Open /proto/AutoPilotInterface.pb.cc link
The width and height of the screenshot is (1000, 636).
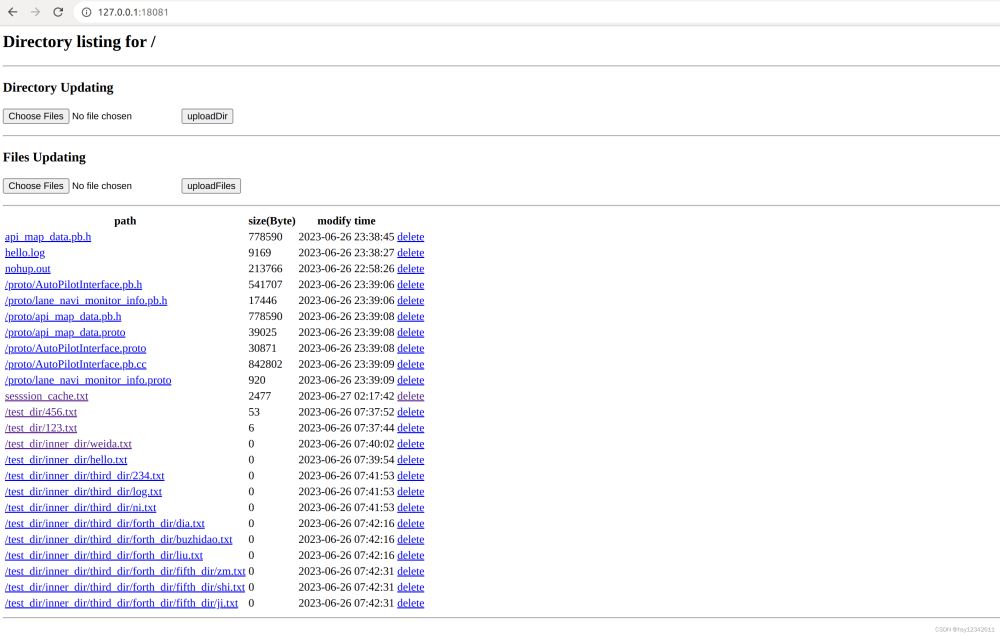click(75, 364)
